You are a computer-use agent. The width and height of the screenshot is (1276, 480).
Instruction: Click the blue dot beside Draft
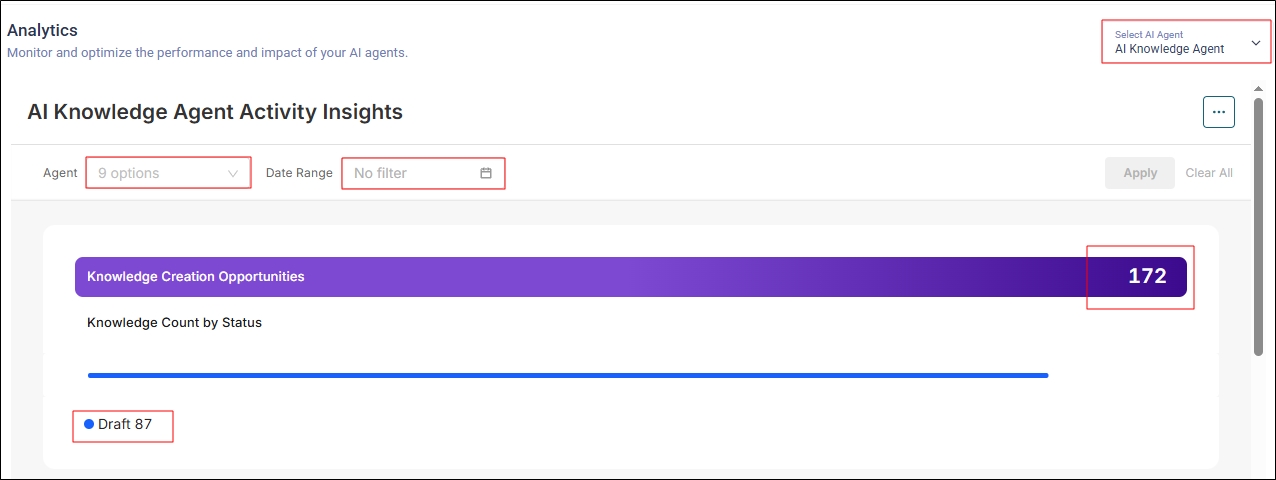pyautogui.click(x=89, y=424)
